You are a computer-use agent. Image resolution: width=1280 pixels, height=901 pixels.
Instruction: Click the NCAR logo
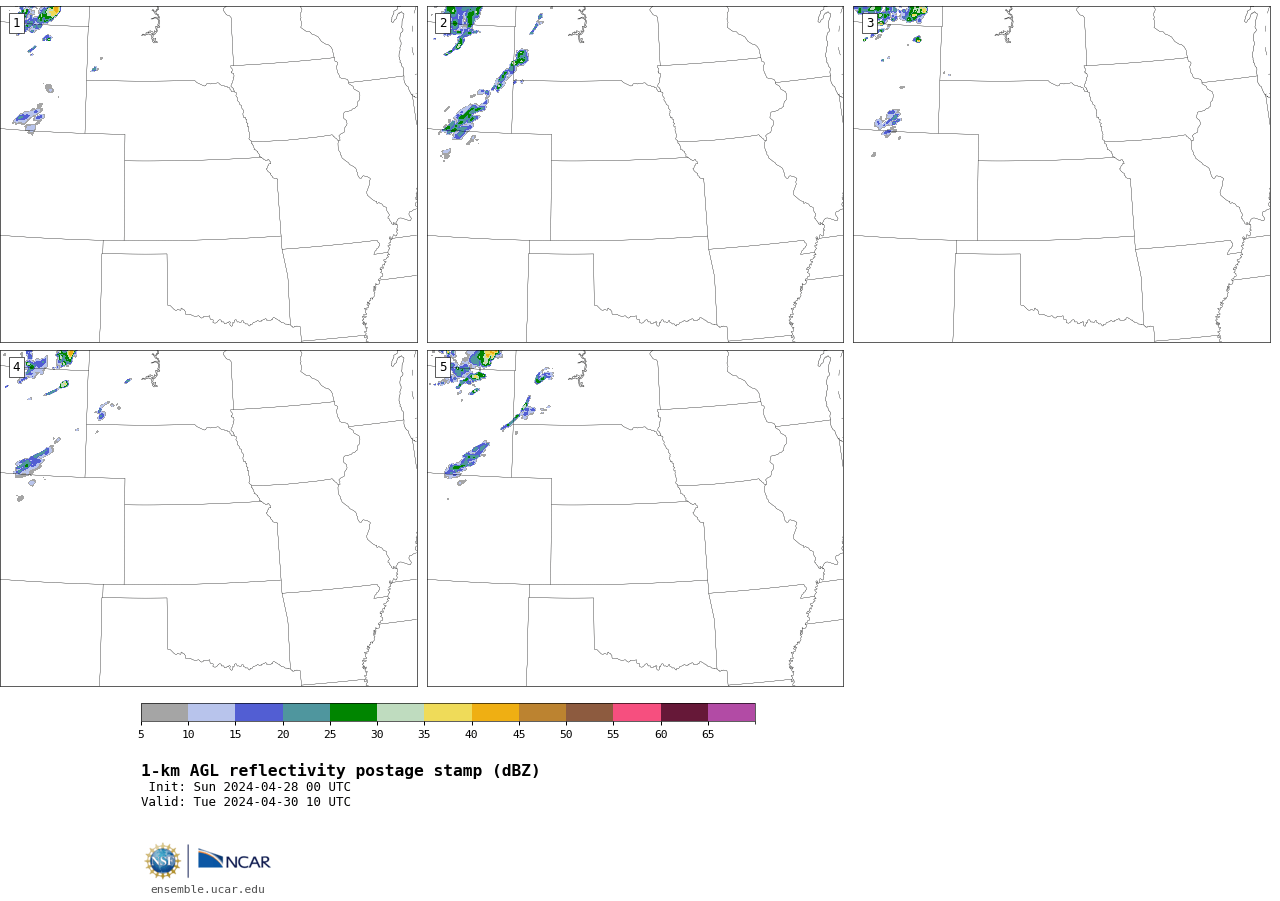point(234,860)
